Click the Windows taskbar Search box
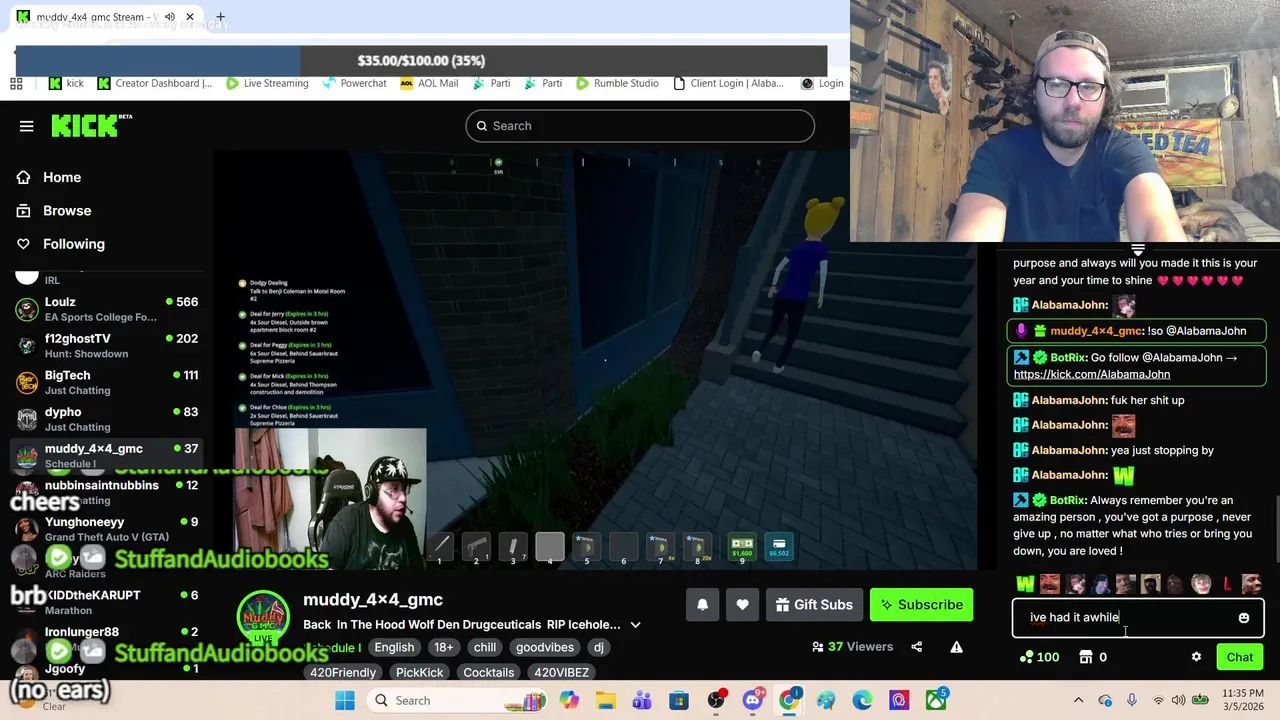This screenshot has height=720, width=1280. point(458,700)
